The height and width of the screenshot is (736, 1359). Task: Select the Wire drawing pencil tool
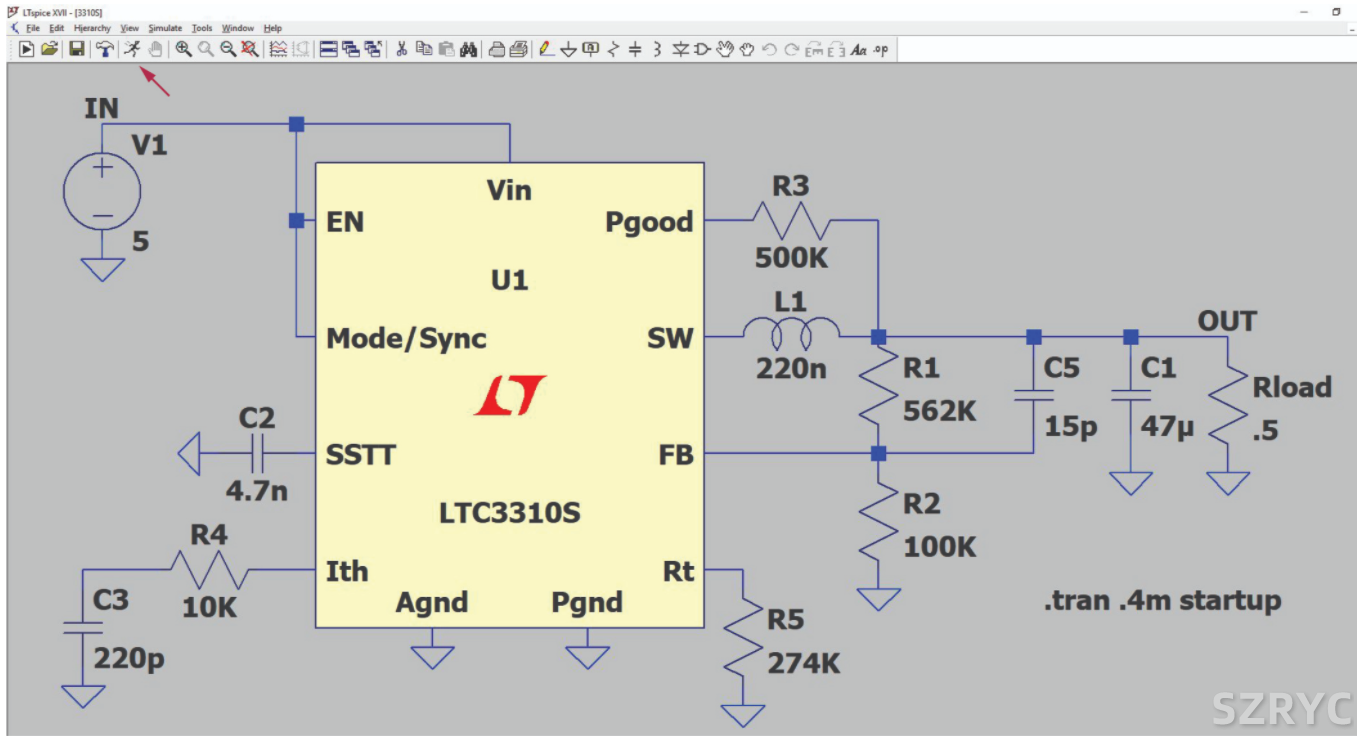(546, 49)
